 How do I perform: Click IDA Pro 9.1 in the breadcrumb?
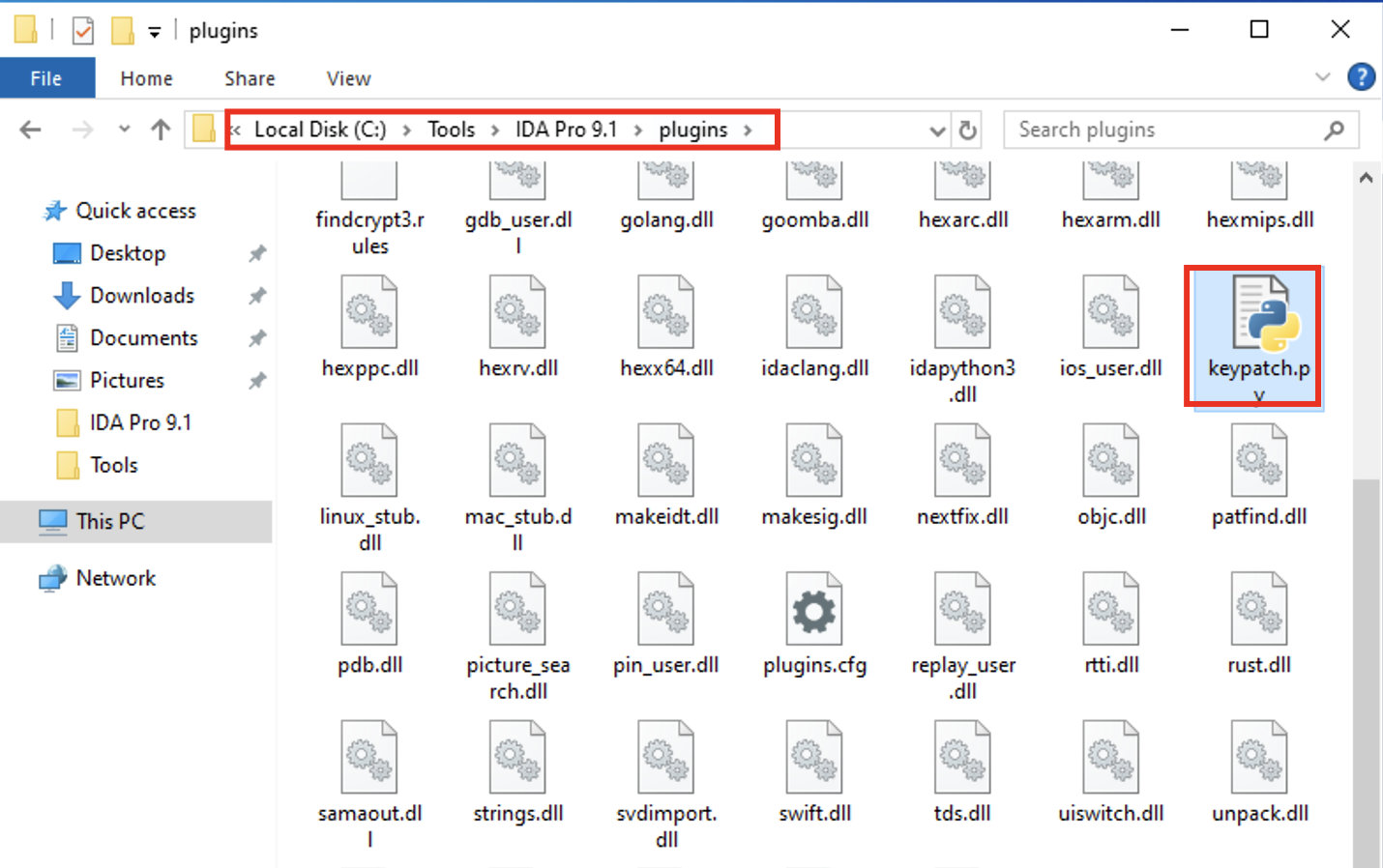(x=566, y=130)
